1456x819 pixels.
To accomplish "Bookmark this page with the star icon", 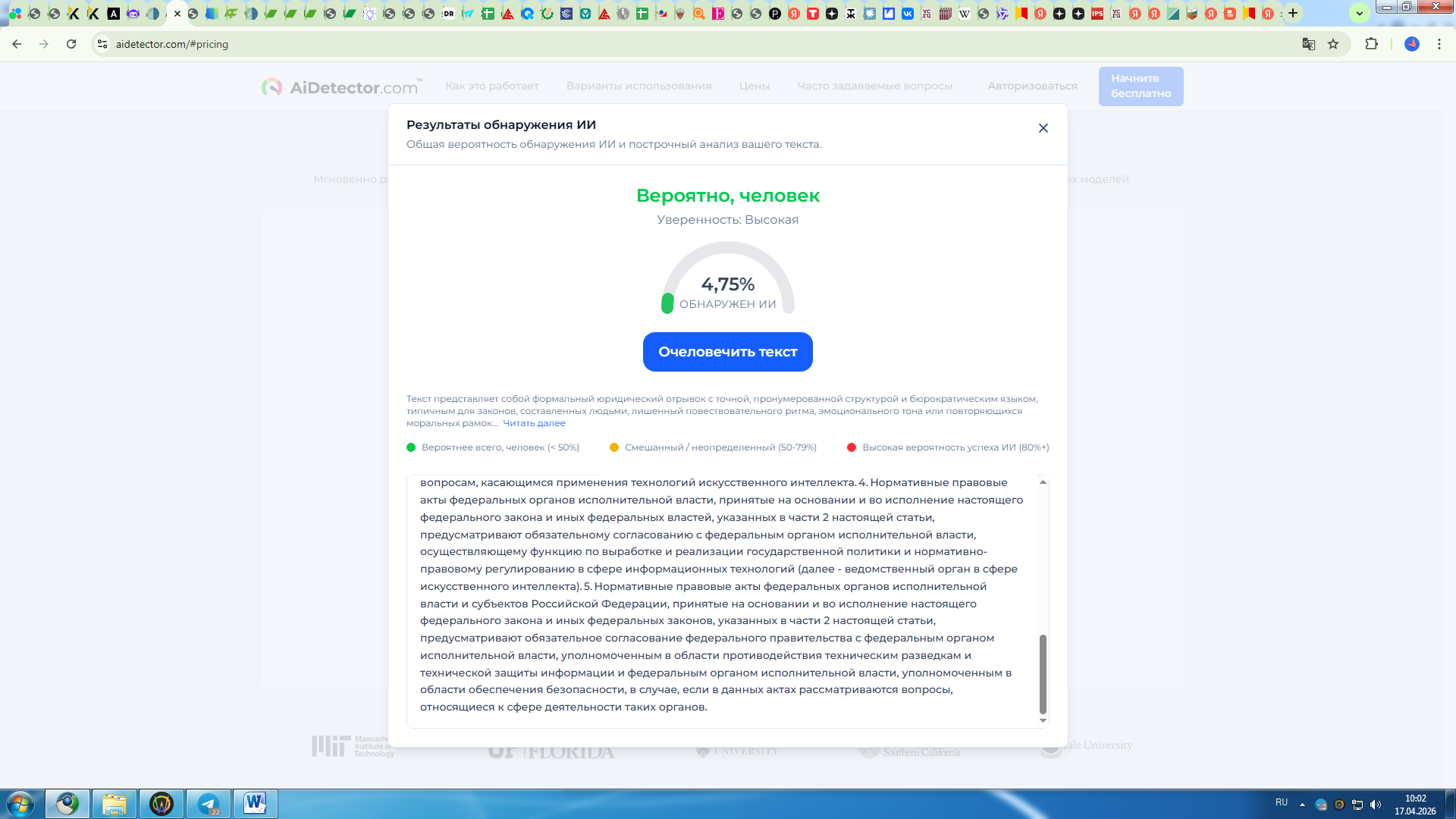I will tap(1333, 44).
